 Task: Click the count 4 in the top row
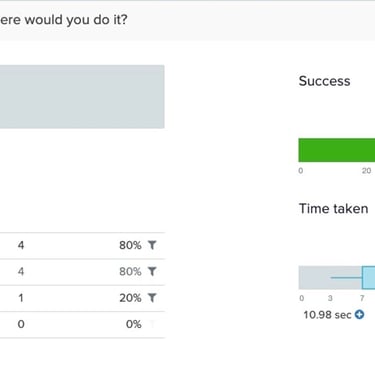coord(21,245)
